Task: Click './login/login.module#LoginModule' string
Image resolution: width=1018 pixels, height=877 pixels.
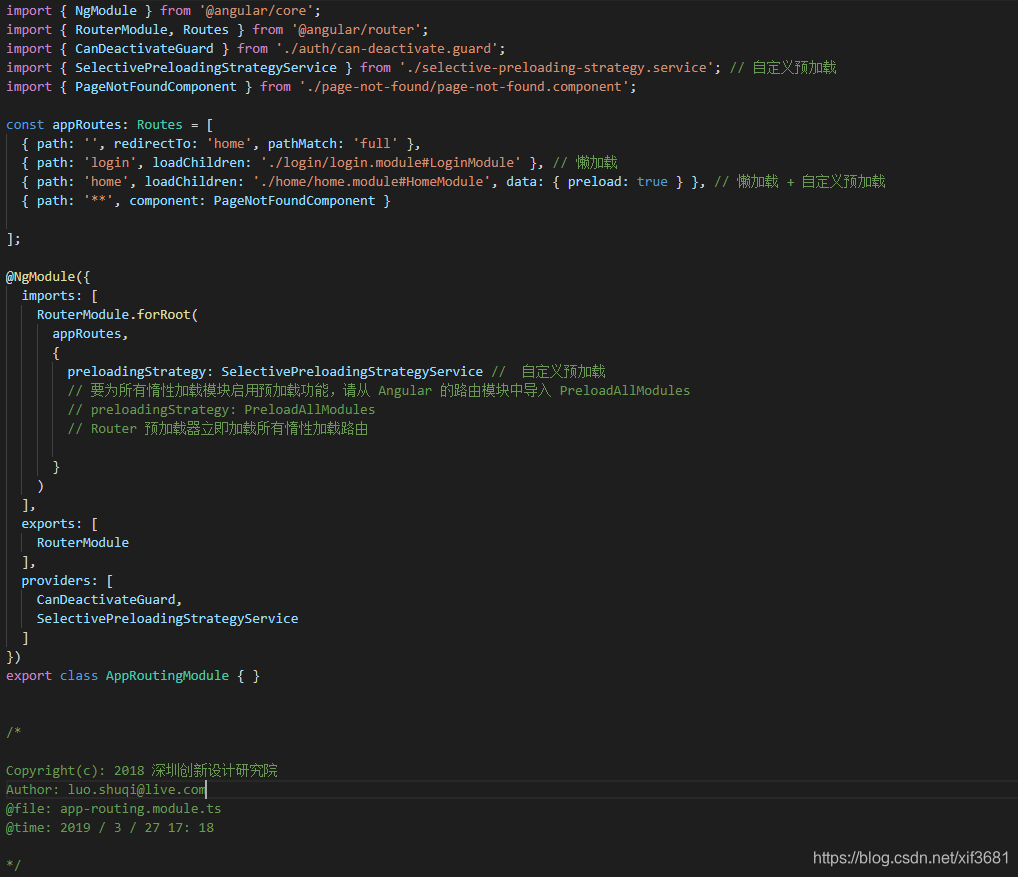Action: pyautogui.click(x=391, y=163)
